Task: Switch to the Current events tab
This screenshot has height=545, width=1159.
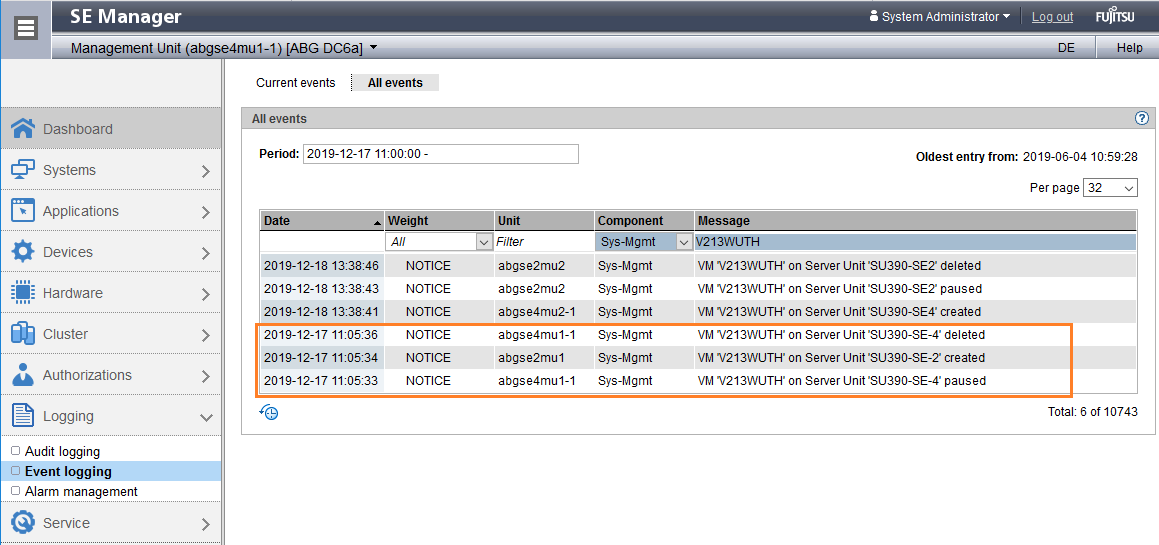Action: [x=295, y=83]
